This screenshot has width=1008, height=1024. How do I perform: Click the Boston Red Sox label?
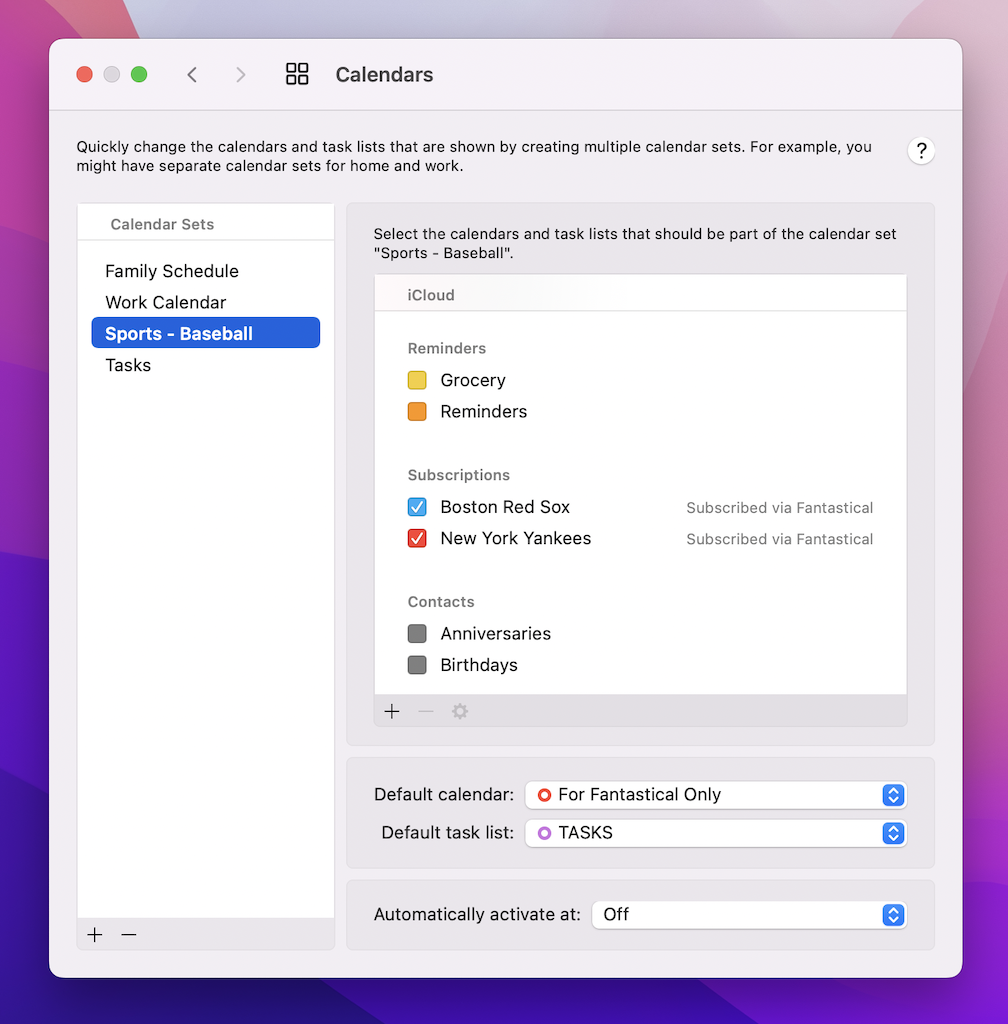(505, 507)
